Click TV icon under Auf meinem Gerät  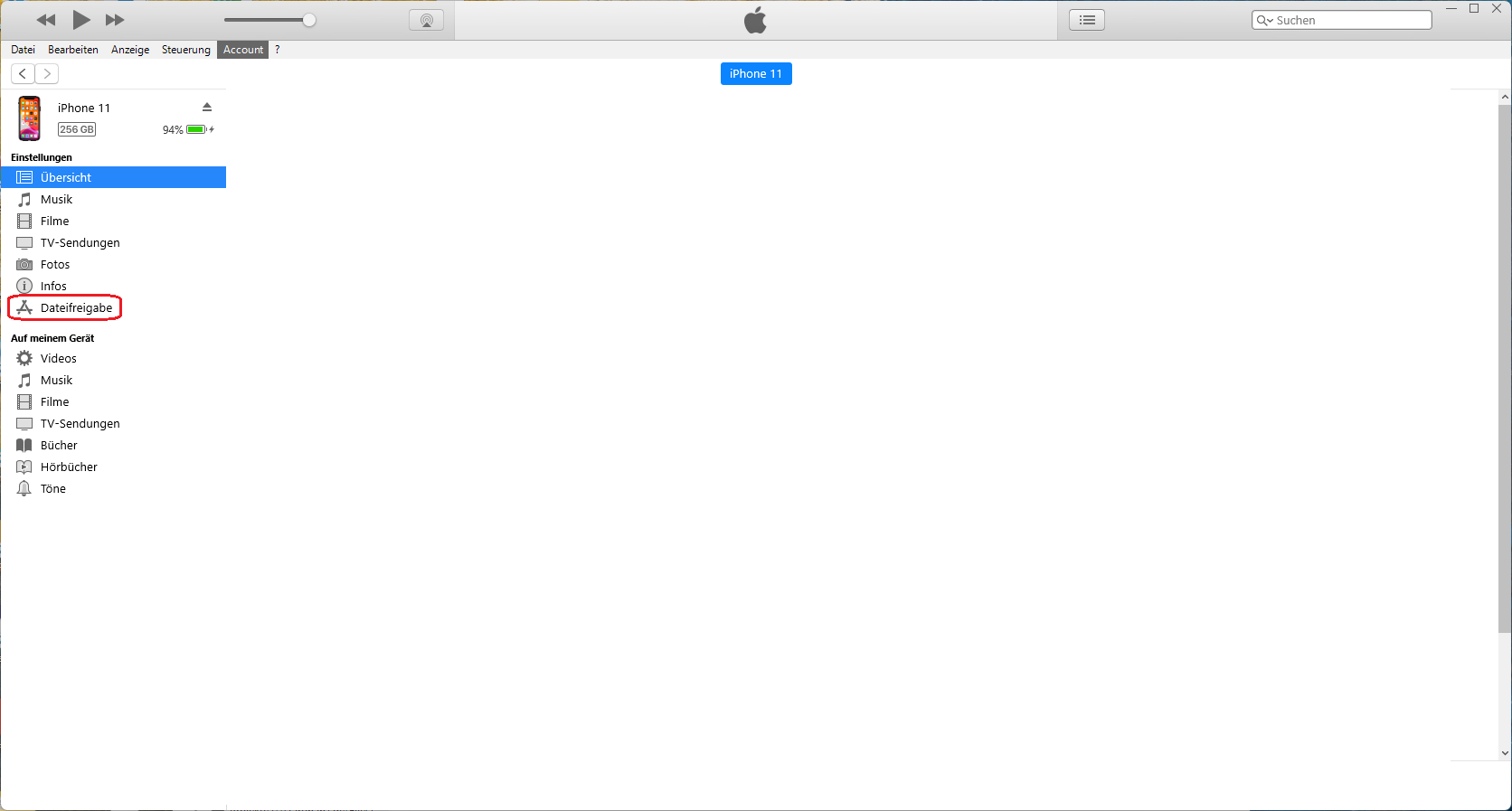click(24, 423)
